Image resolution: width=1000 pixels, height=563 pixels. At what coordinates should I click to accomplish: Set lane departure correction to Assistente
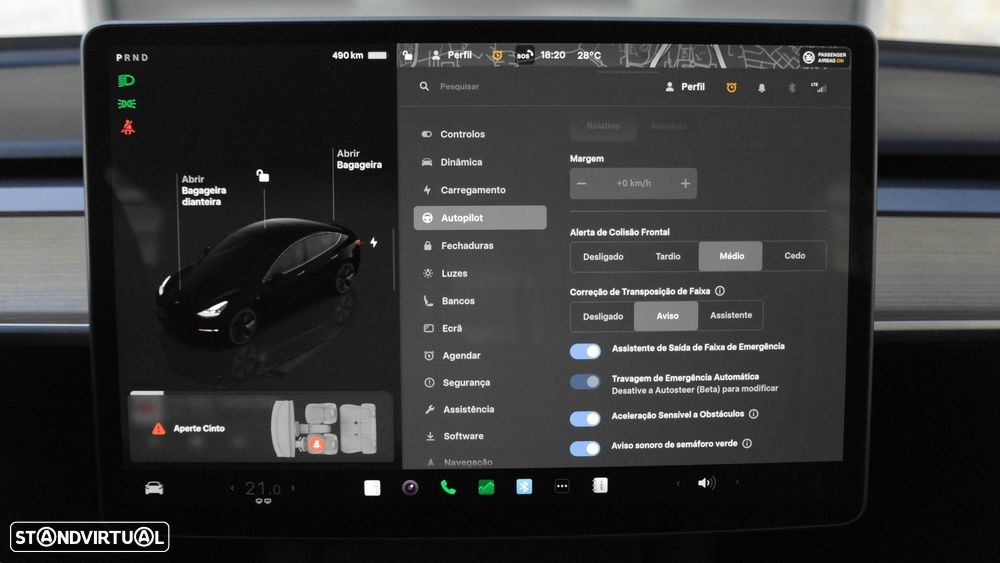click(x=731, y=315)
